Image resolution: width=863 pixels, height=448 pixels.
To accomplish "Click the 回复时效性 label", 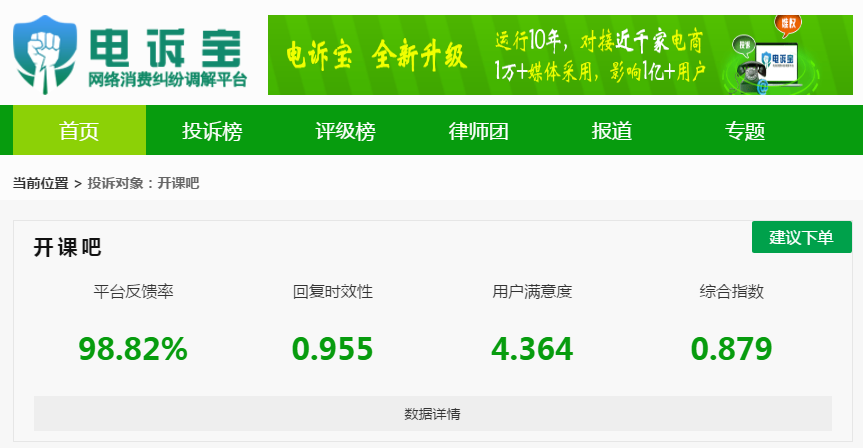I will point(332,291).
